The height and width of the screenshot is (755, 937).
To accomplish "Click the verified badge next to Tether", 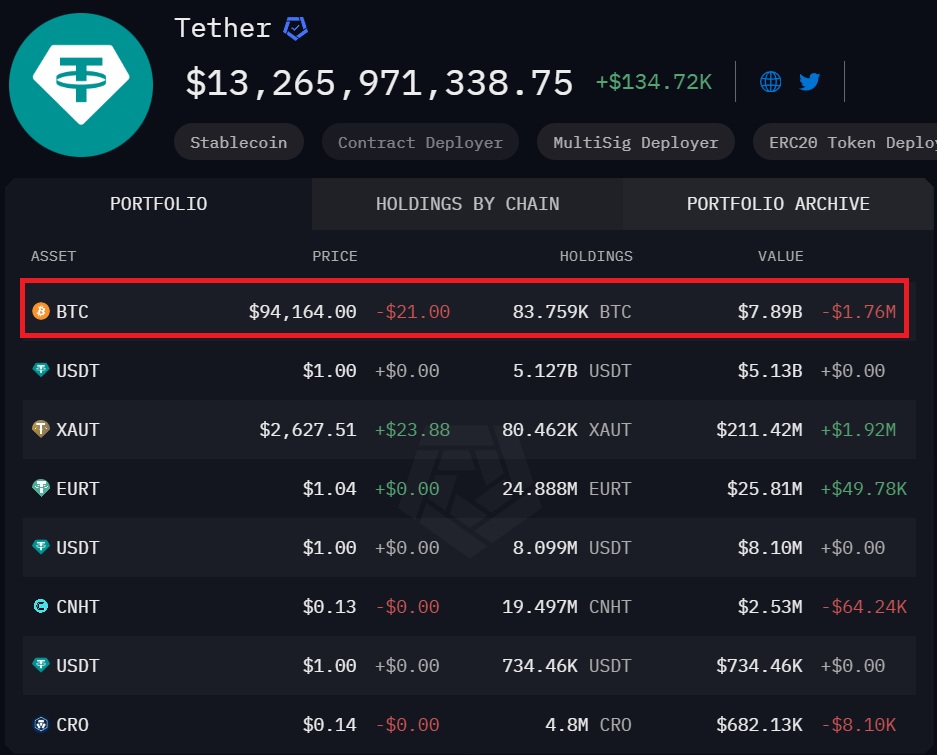I will tap(295, 28).
